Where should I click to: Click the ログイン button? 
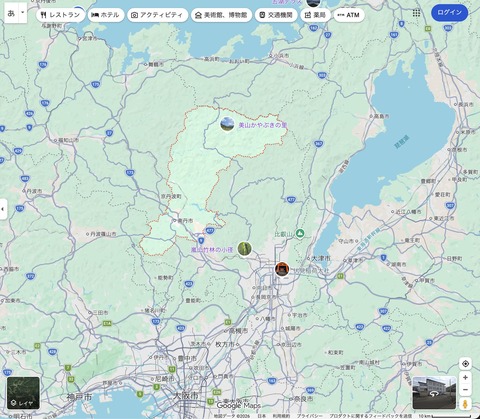[449, 13]
